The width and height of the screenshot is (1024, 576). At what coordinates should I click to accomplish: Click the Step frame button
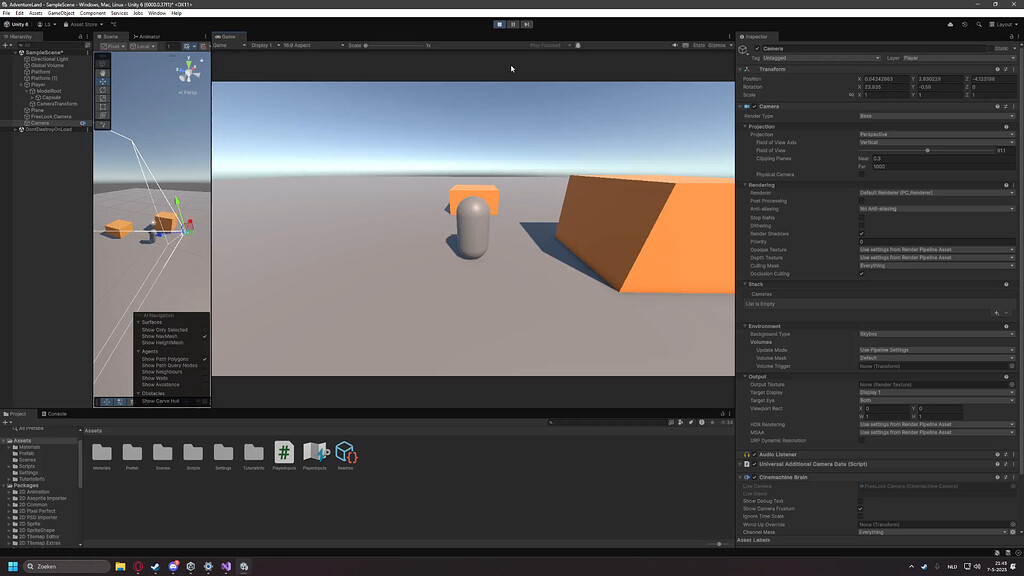[x=527, y=25]
